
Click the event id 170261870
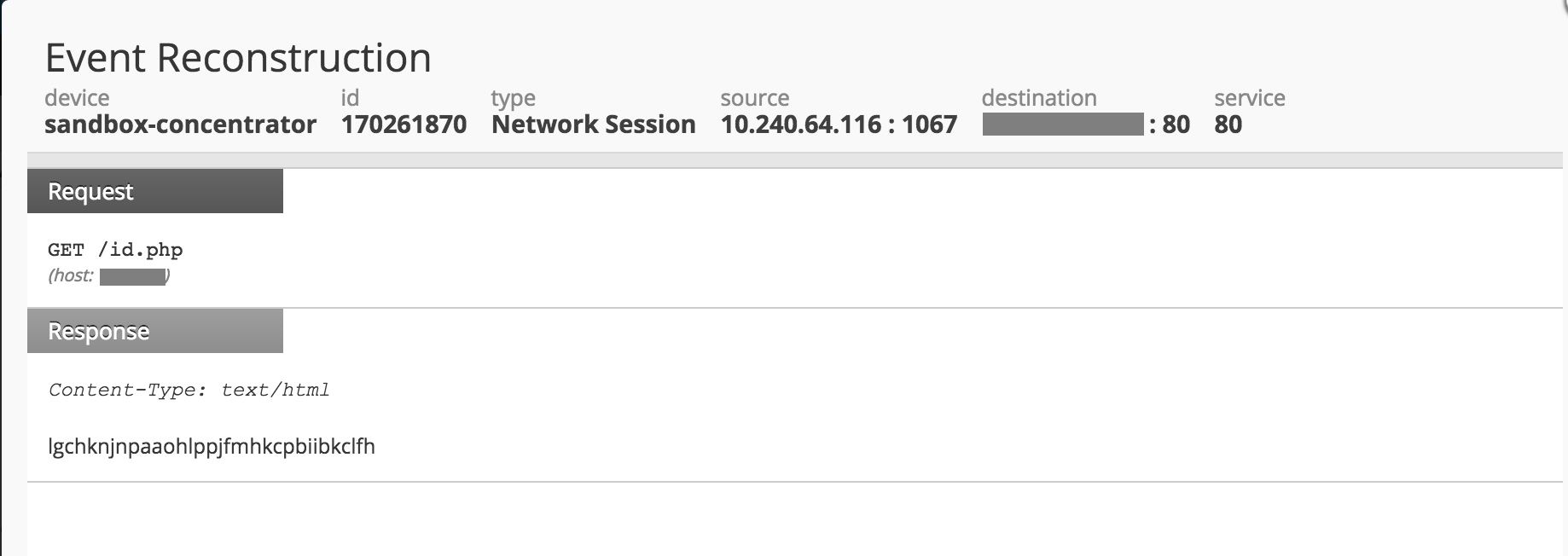pyautogui.click(x=404, y=125)
